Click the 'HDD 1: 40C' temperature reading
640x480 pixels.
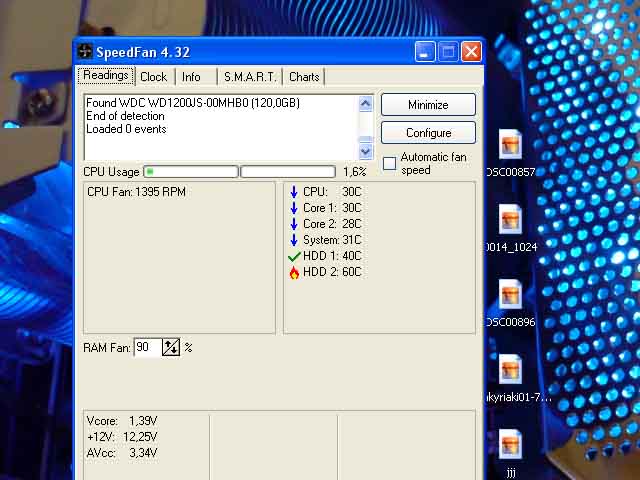pyautogui.click(x=332, y=256)
